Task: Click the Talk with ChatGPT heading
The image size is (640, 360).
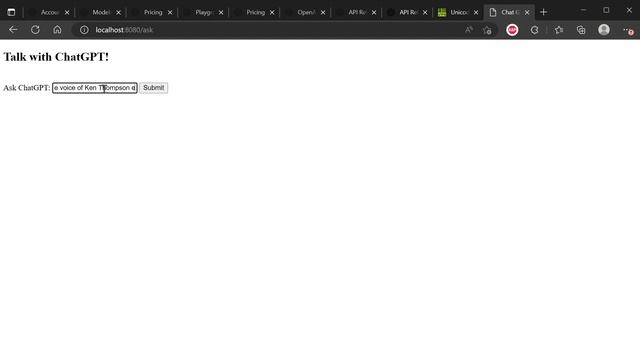Action: tap(56, 57)
